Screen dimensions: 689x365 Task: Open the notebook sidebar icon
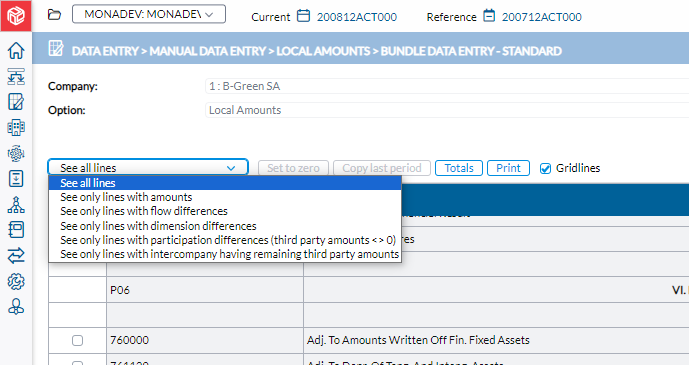point(16,230)
